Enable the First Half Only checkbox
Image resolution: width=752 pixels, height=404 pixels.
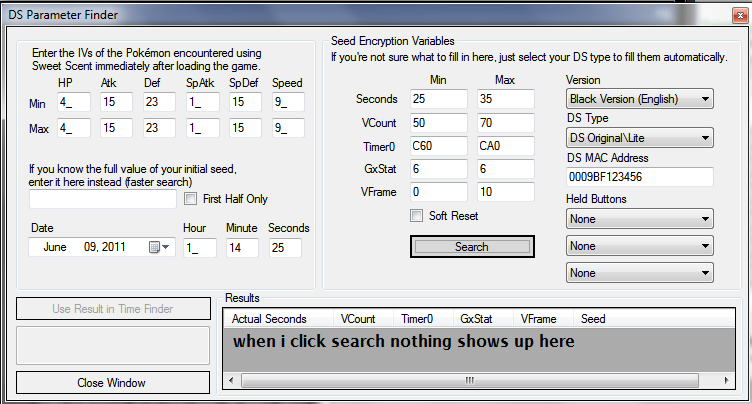pos(192,198)
